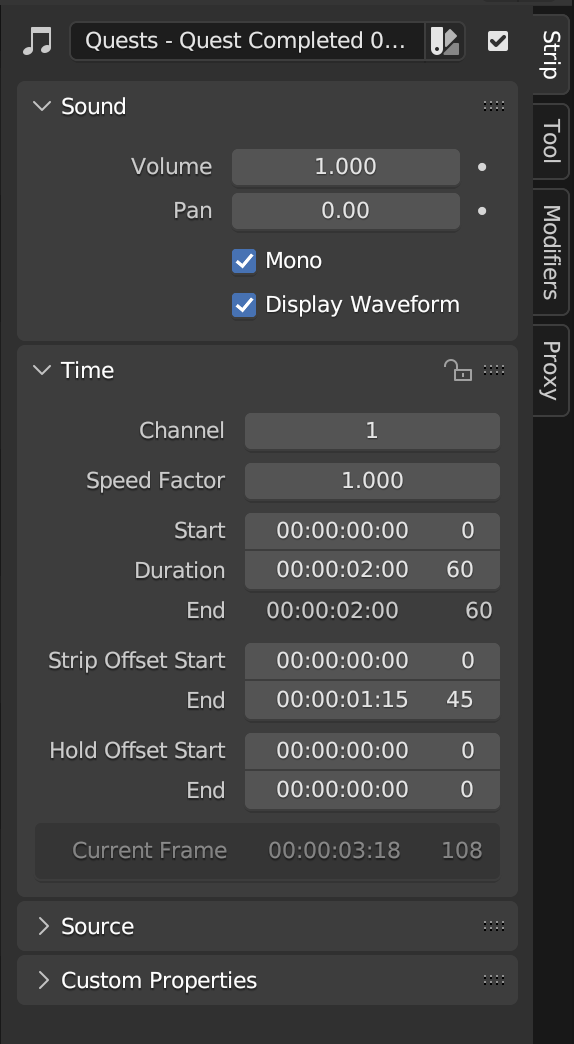The width and height of the screenshot is (574, 1044).
Task: Click the Sound panel drag grip icon
Action: pyautogui.click(x=493, y=106)
